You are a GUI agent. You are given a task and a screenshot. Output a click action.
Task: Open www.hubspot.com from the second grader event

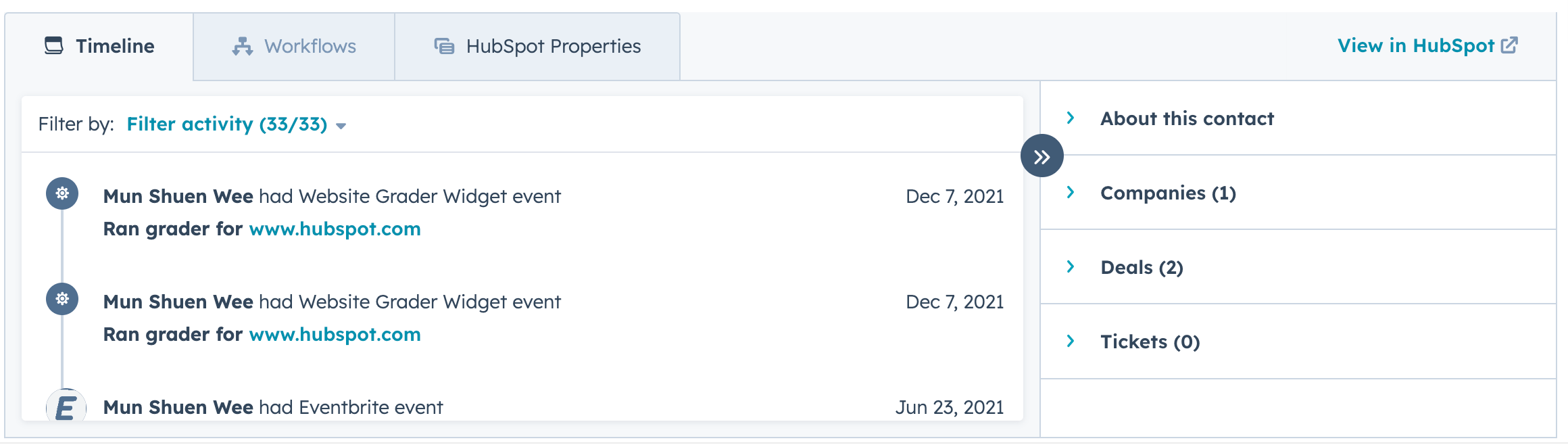pyautogui.click(x=335, y=333)
